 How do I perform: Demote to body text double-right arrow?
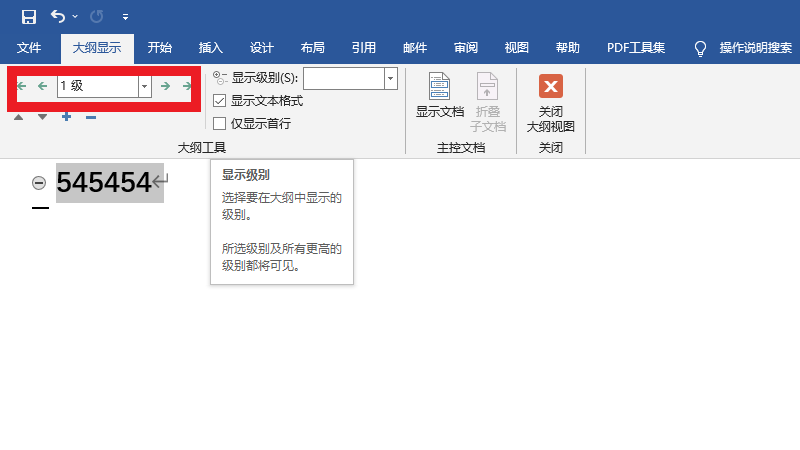pos(187,86)
